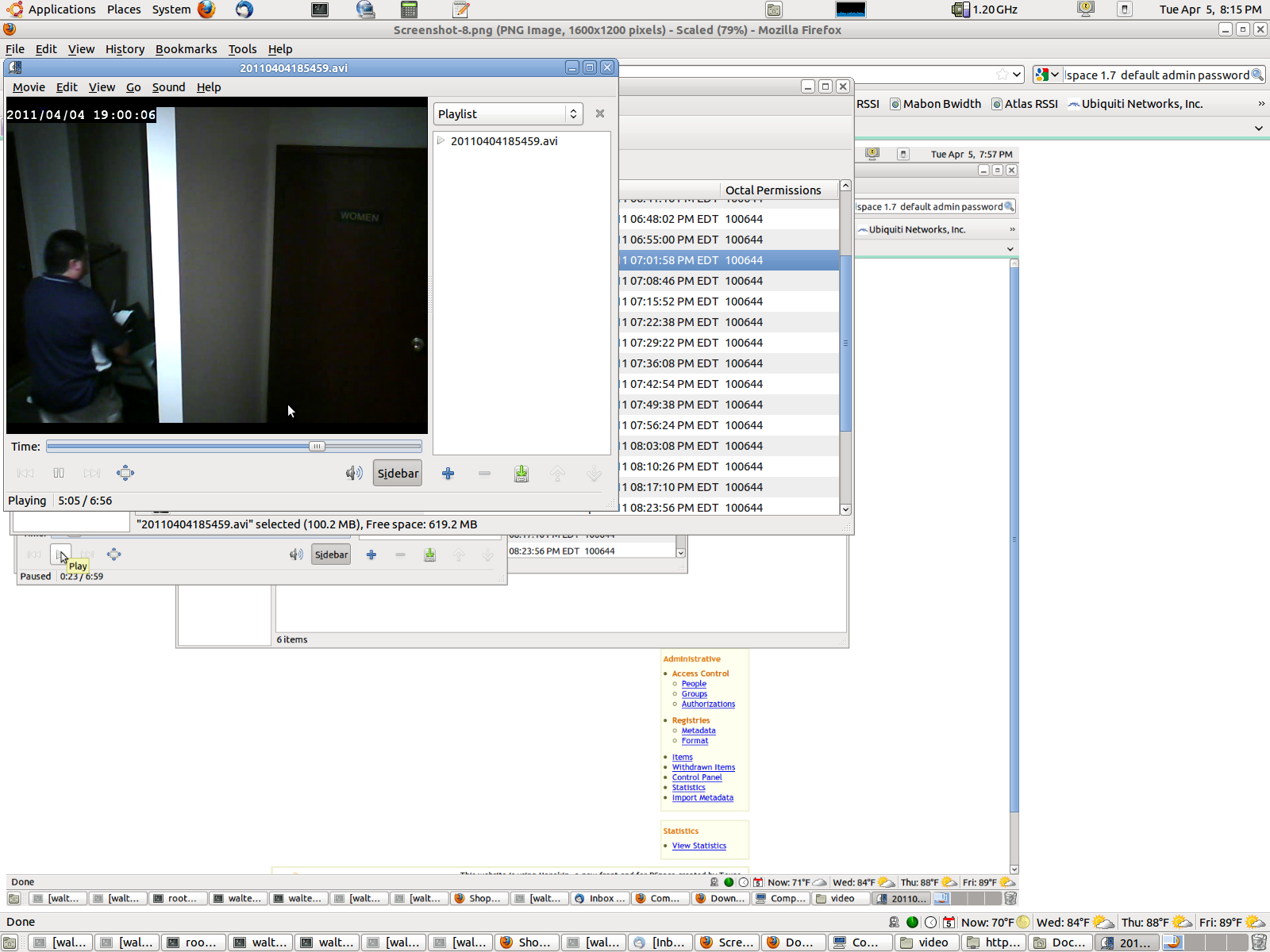
Task: Pause the playing video
Action: [59, 473]
